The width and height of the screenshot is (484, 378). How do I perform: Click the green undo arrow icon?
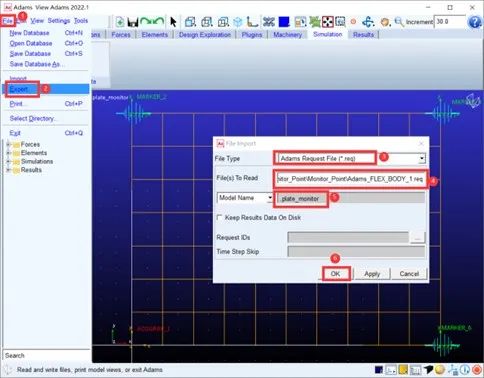(159, 22)
